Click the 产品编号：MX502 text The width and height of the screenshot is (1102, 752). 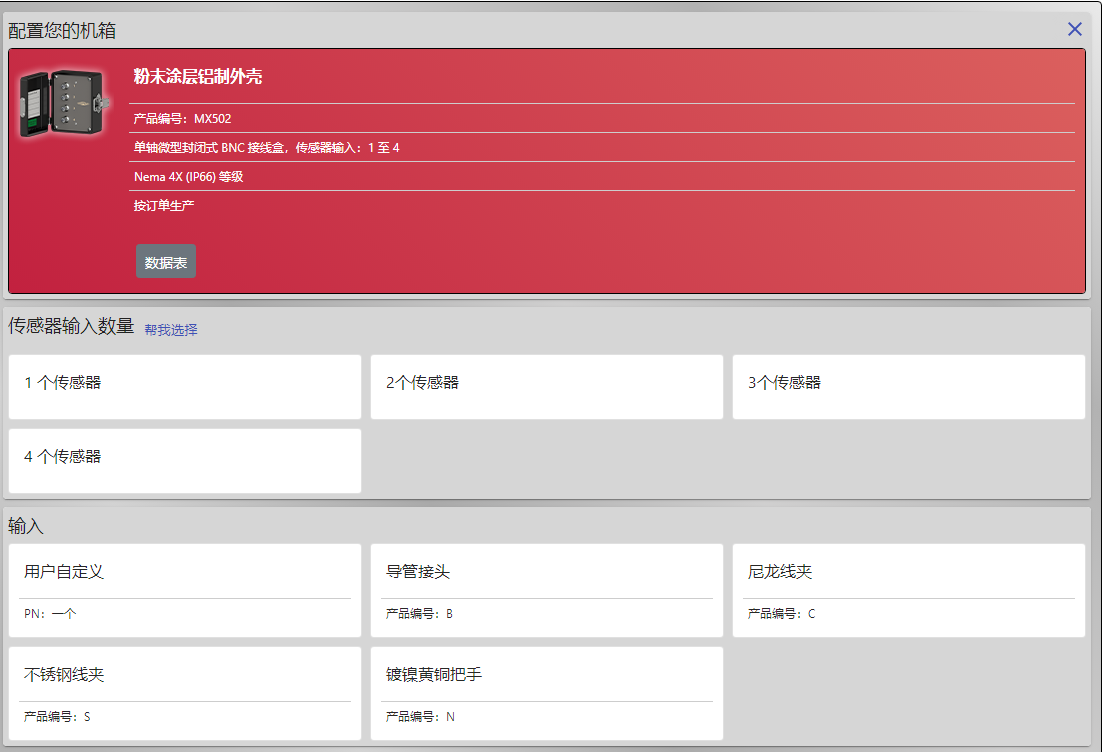(182, 119)
